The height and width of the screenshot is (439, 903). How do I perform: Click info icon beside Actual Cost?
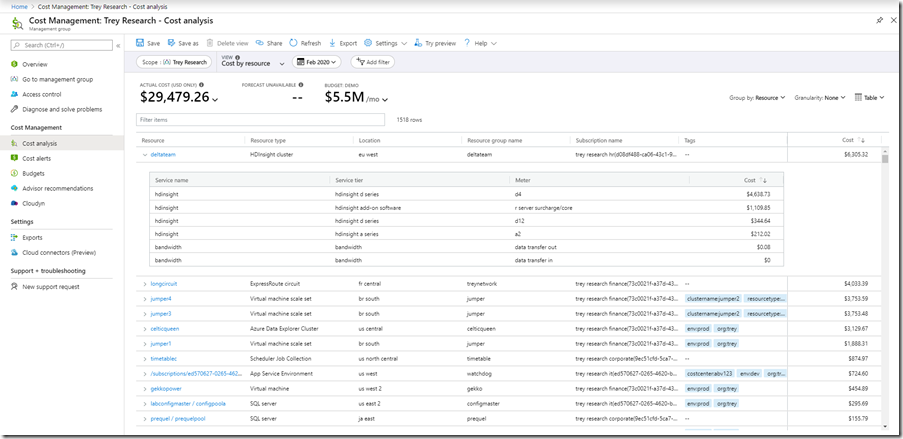pyautogui.click(x=202, y=85)
